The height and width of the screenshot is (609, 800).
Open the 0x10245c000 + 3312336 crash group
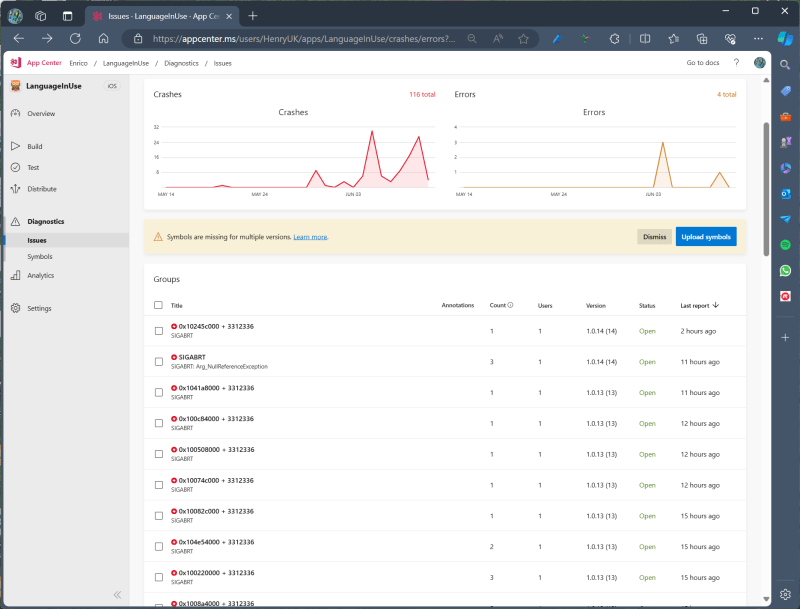click(x=216, y=326)
